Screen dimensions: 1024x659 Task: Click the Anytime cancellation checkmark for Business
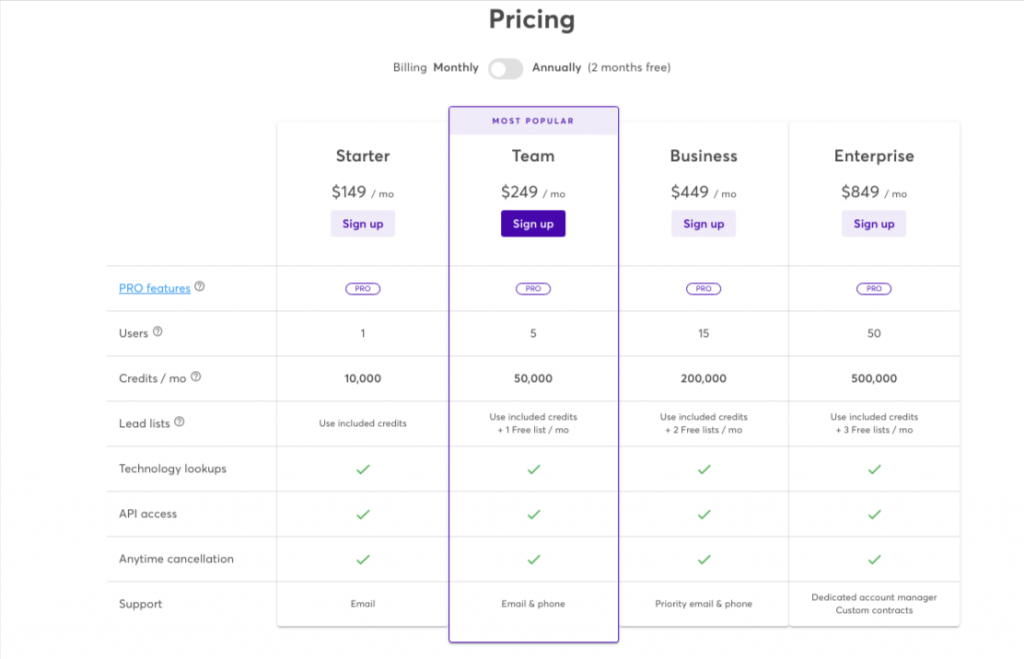tap(704, 559)
